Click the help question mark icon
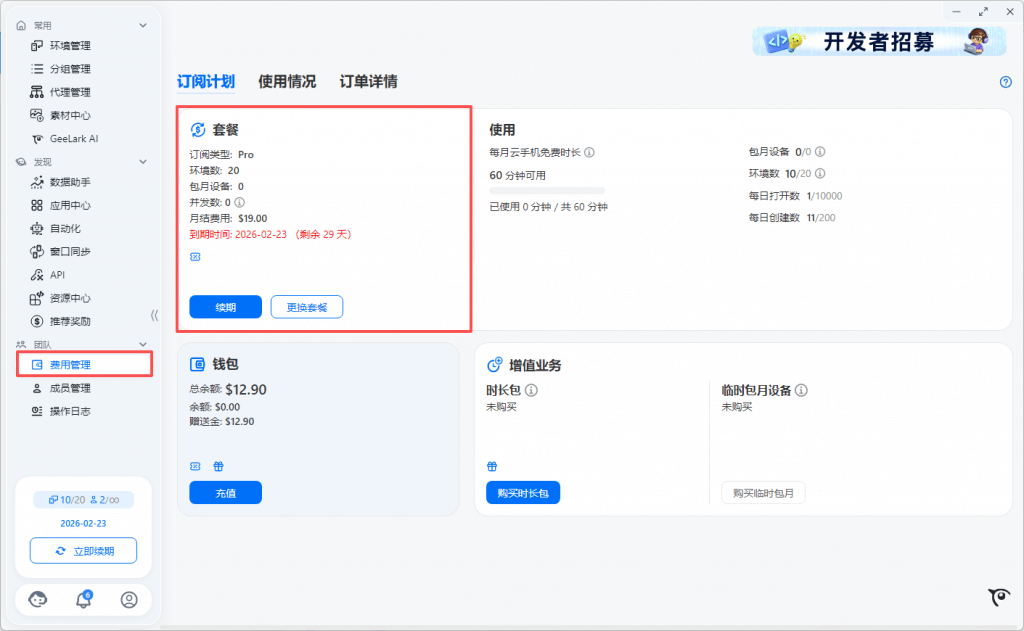 1006,82
